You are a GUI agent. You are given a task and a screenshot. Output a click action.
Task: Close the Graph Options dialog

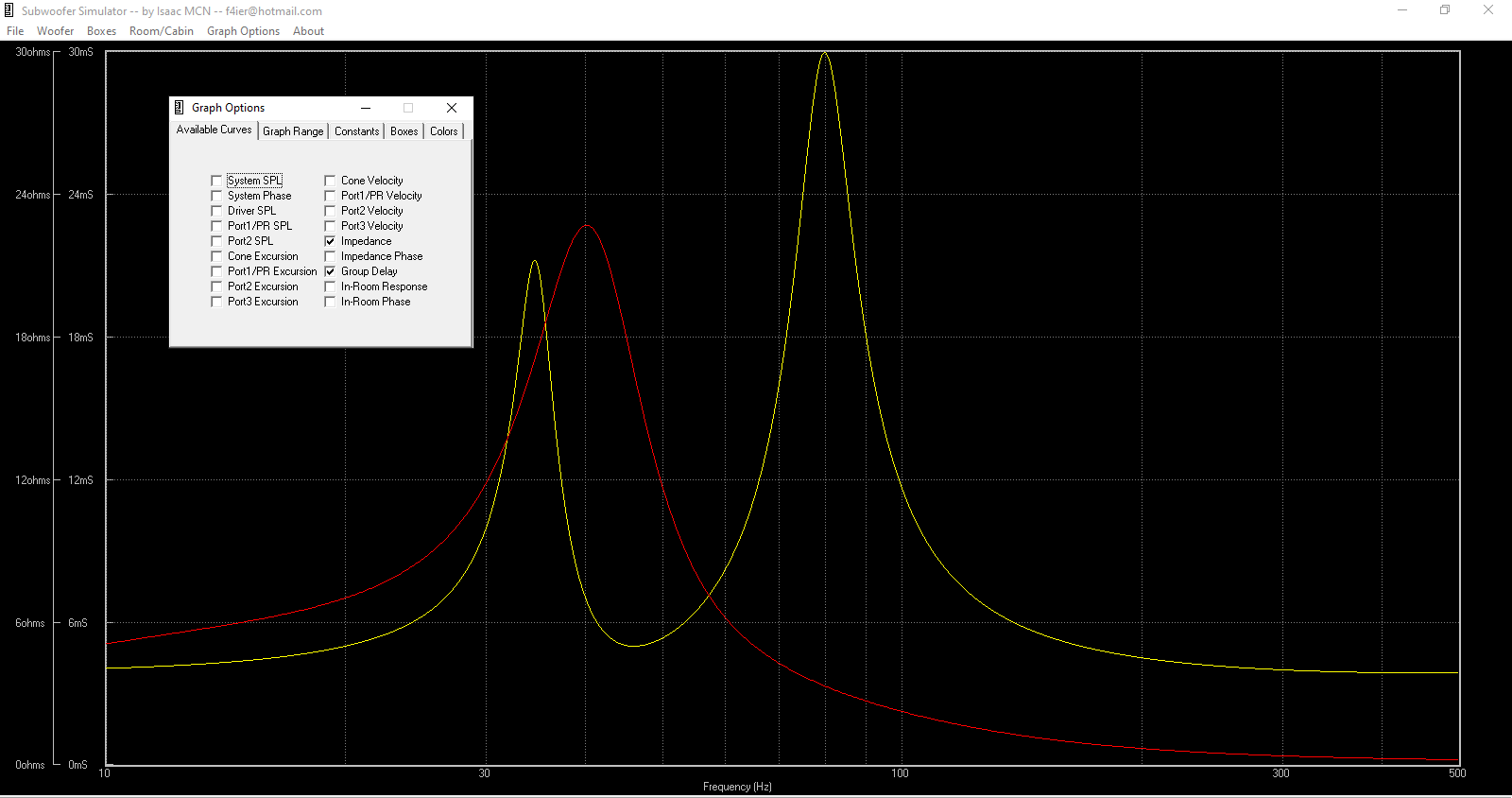click(x=452, y=108)
